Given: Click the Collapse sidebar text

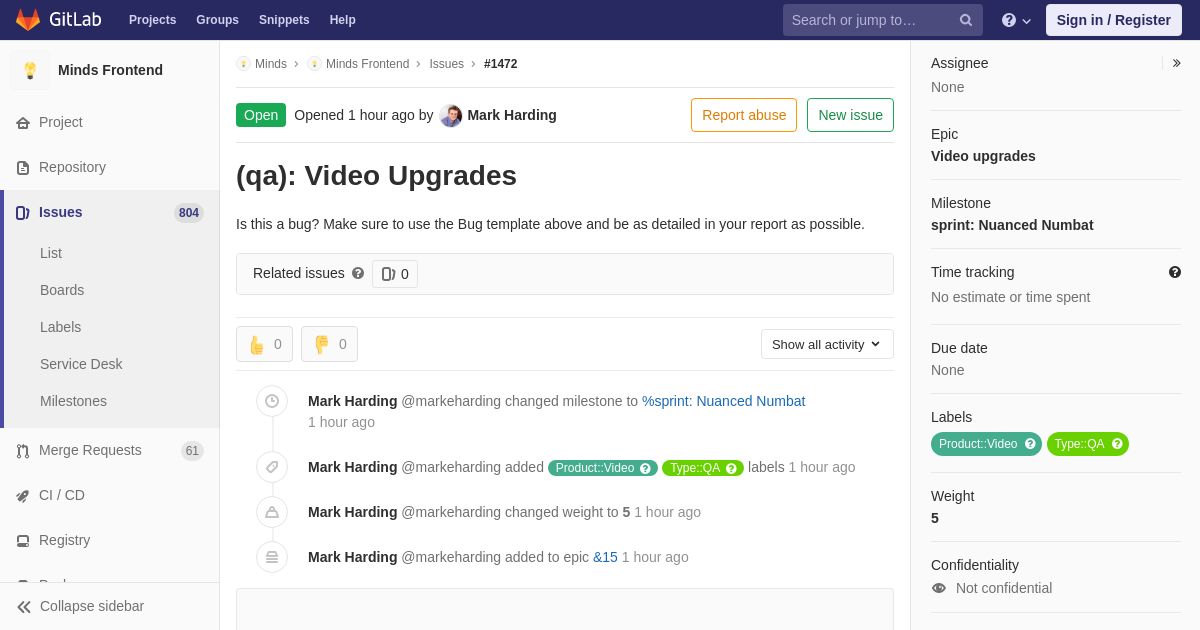Looking at the screenshot, I should [92, 606].
